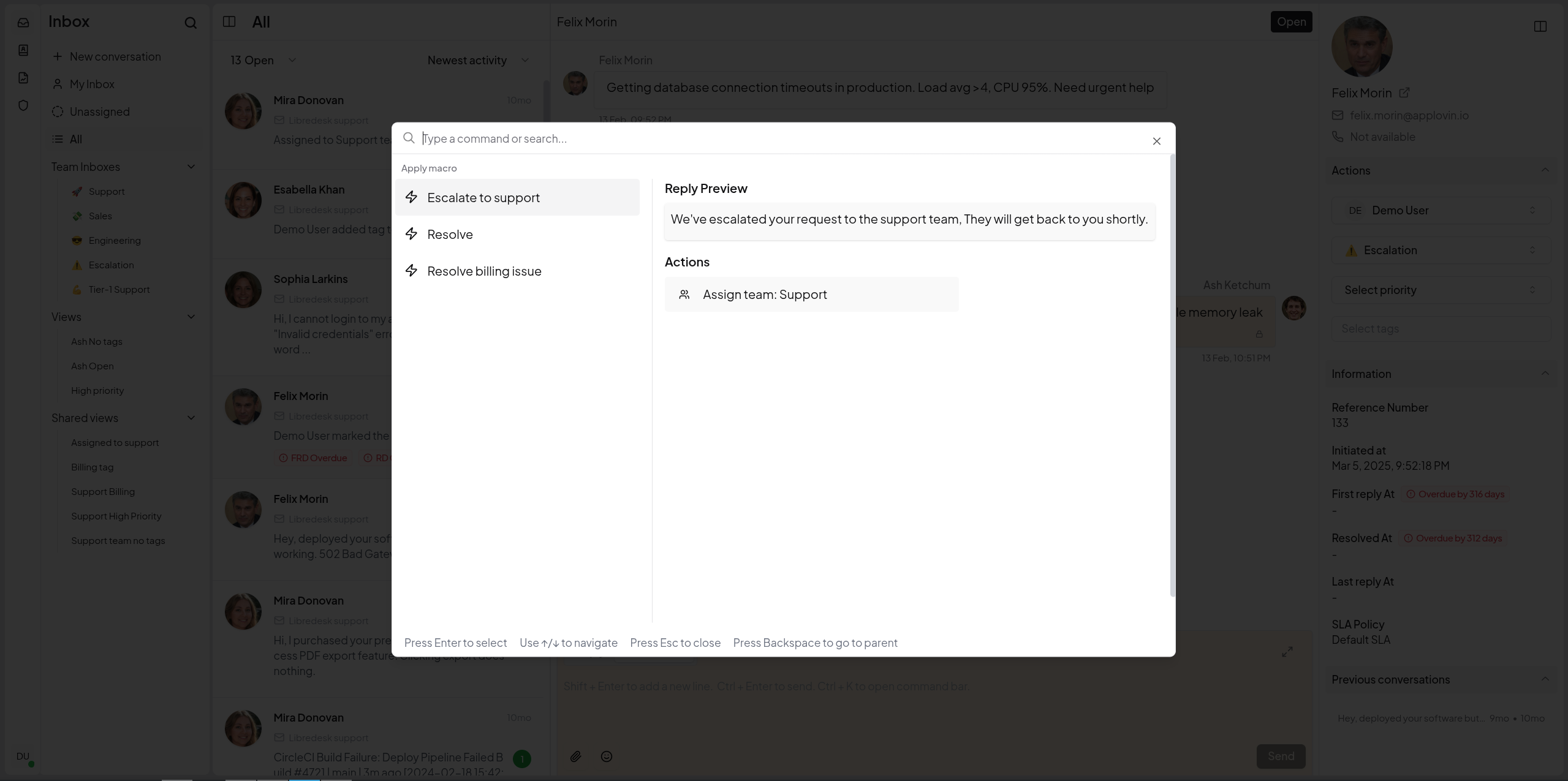Open the 13 Open status dropdown
Image resolution: width=1568 pixels, height=781 pixels.
(x=263, y=60)
